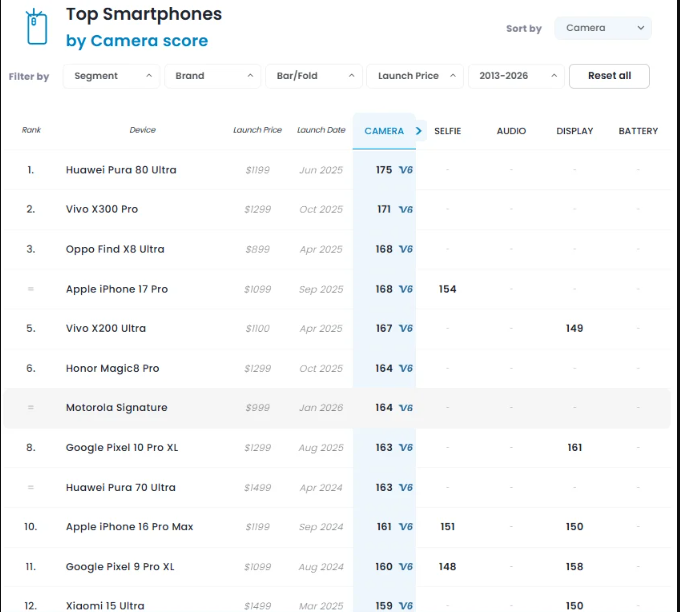The image size is (680, 612).
Task: Open the Launch Price filter
Action: [x=415, y=76]
